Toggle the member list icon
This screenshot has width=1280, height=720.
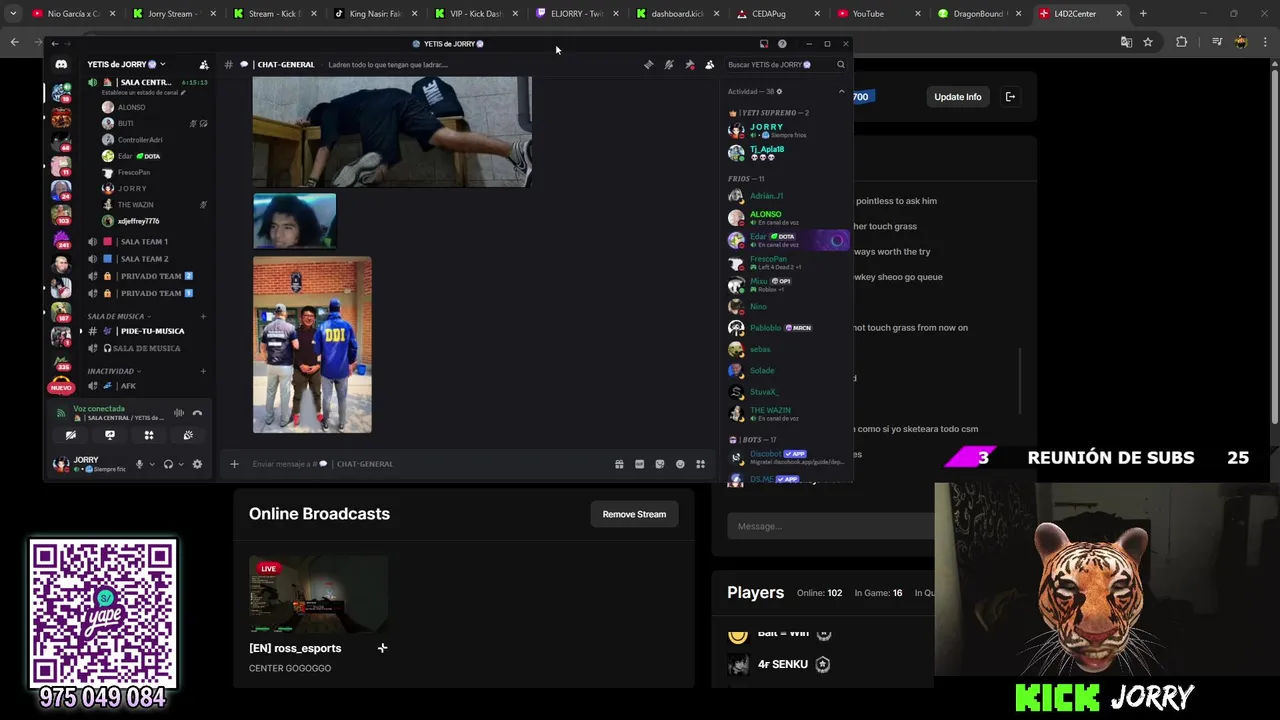point(710,64)
